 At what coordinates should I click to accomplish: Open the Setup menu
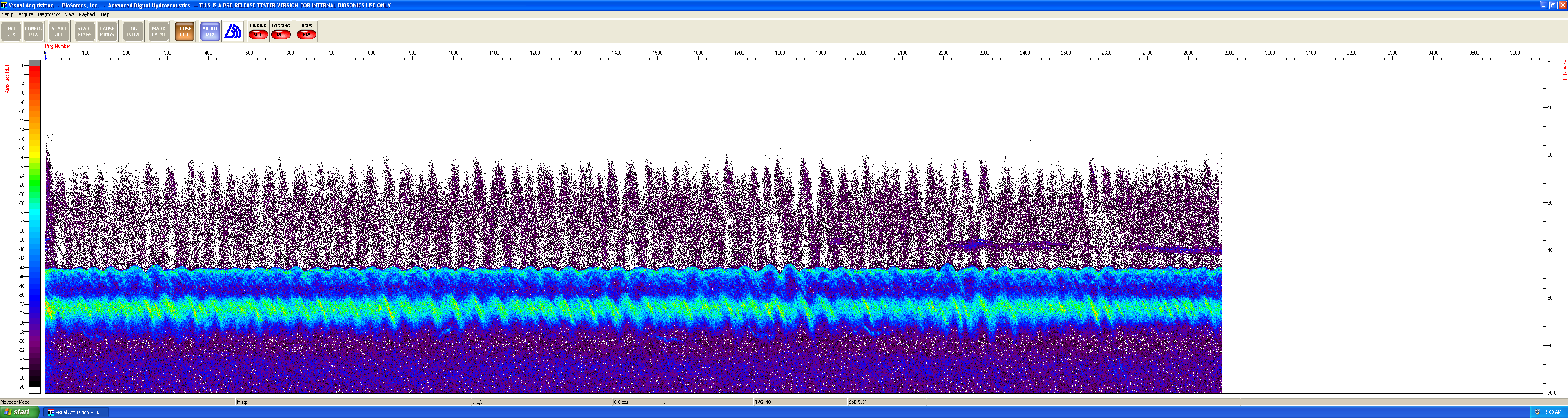coord(8,14)
